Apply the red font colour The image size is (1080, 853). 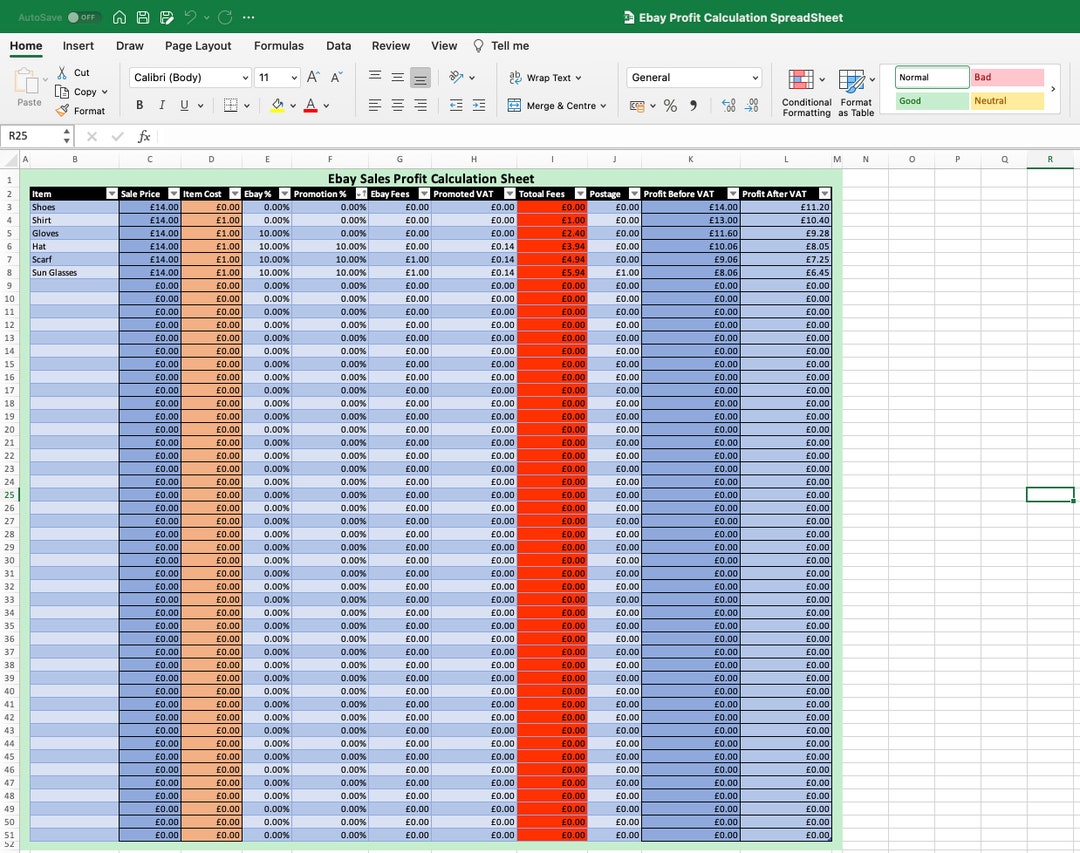coord(311,105)
